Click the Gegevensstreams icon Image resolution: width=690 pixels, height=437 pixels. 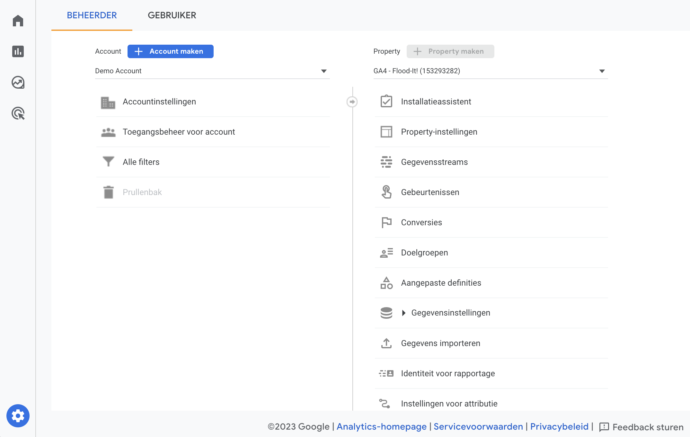386,162
